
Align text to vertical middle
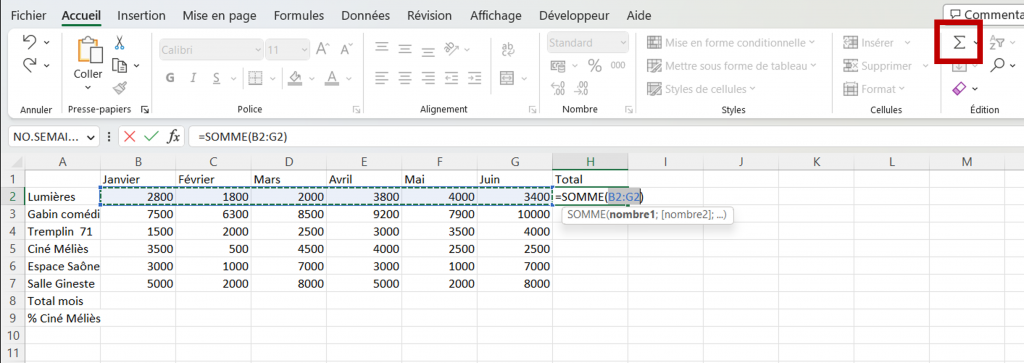(405, 48)
